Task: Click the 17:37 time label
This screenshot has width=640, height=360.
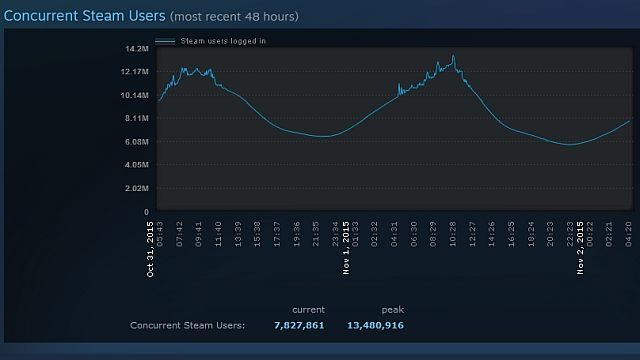Action: 277,234
